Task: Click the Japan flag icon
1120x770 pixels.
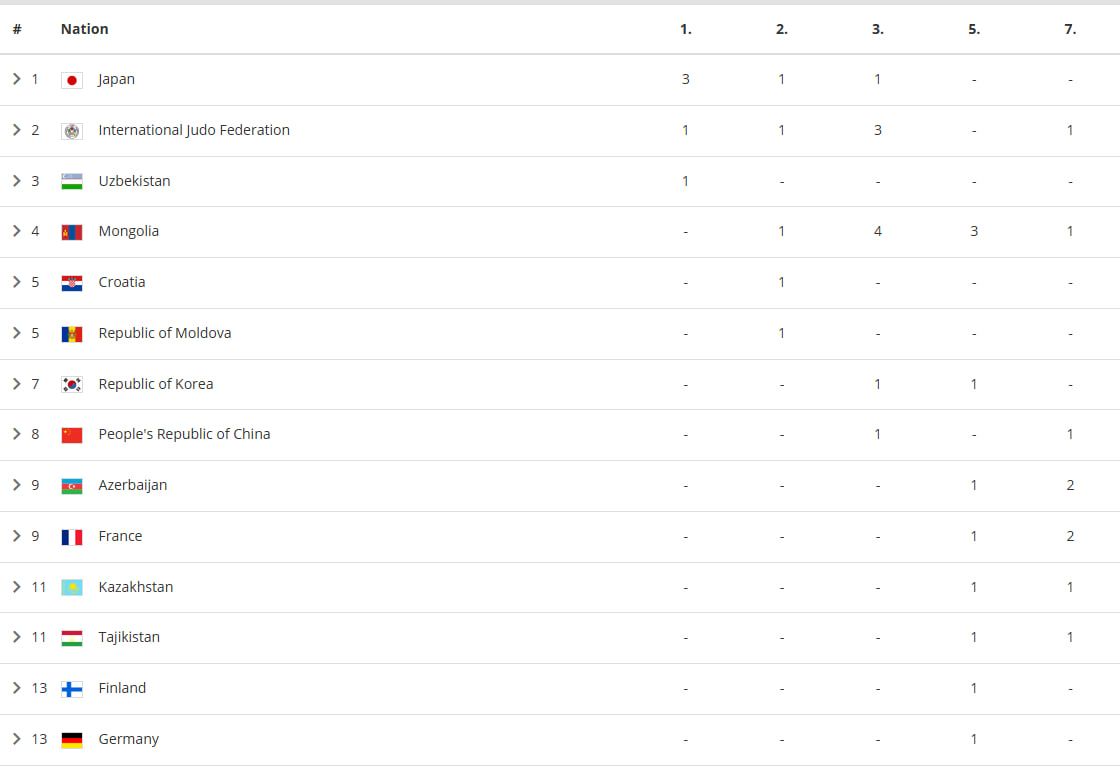Action: pos(71,80)
